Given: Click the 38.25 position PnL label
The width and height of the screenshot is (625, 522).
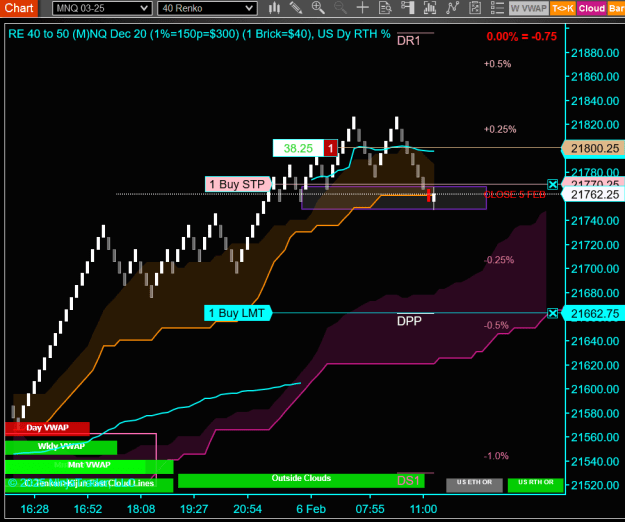Looking at the screenshot, I should (298, 149).
